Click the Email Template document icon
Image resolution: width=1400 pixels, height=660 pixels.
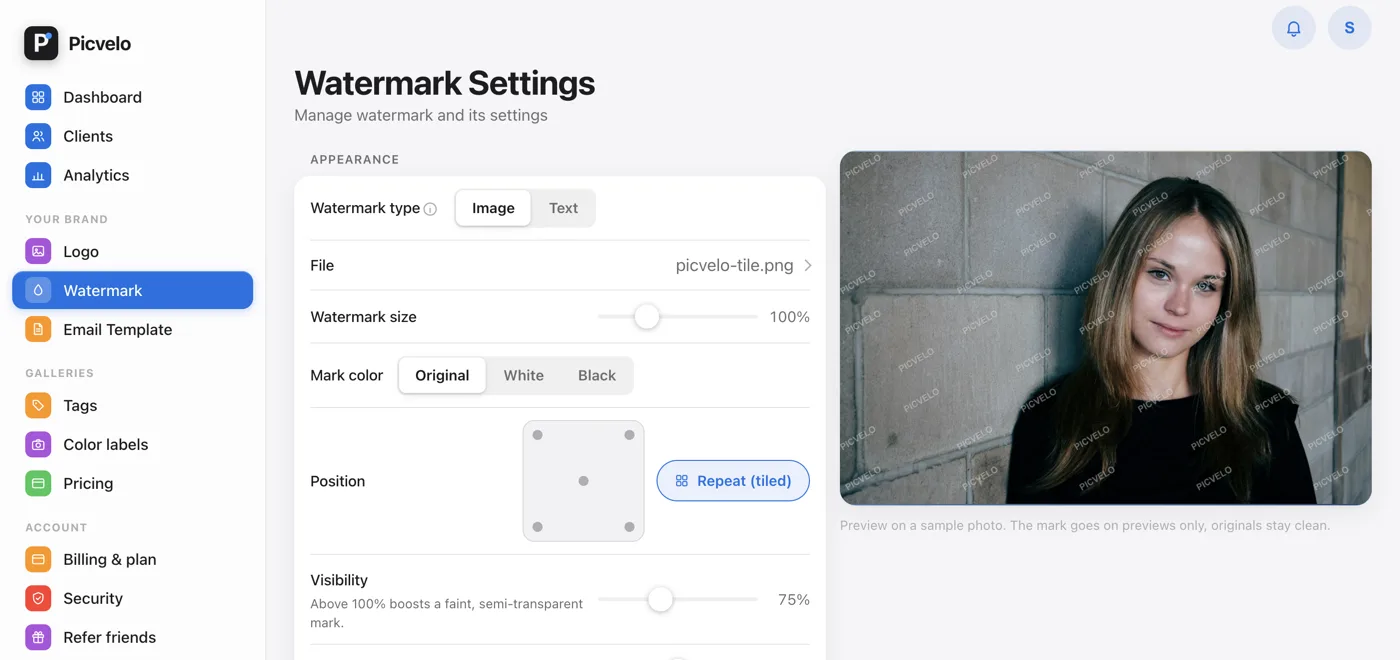click(38, 329)
